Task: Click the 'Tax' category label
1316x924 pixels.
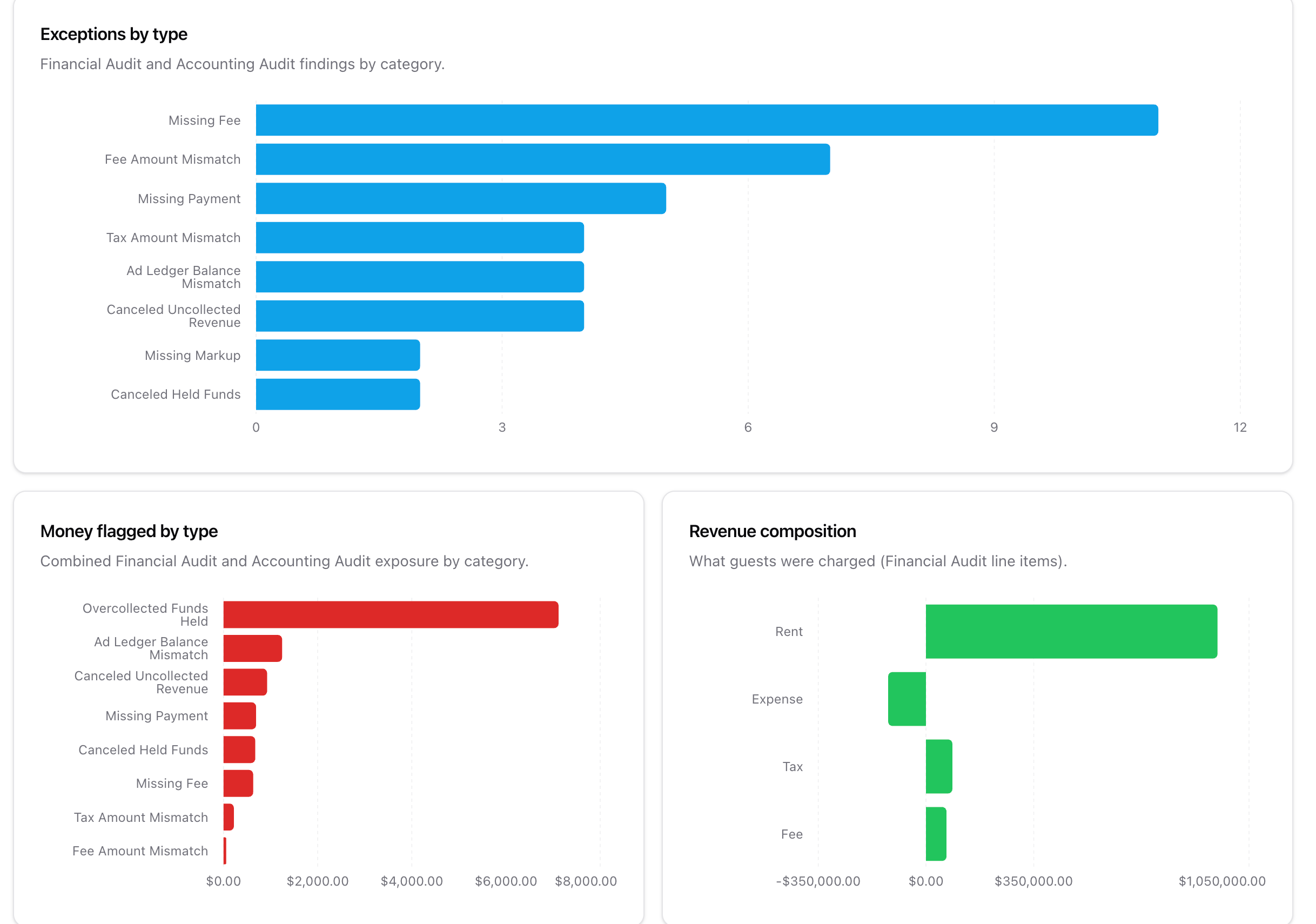Action: click(793, 767)
